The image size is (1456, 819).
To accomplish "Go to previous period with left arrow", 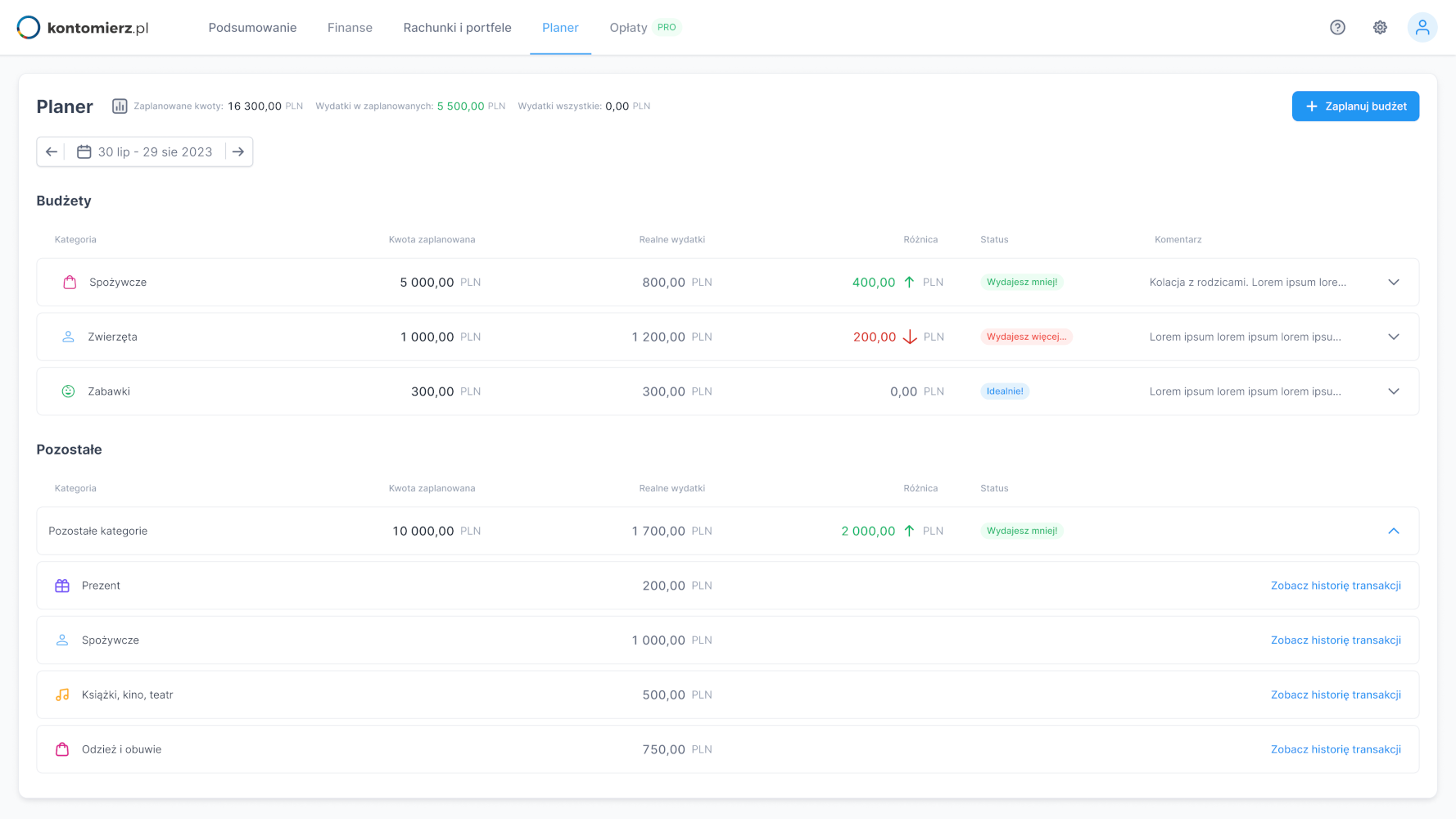I will click(x=52, y=152).
